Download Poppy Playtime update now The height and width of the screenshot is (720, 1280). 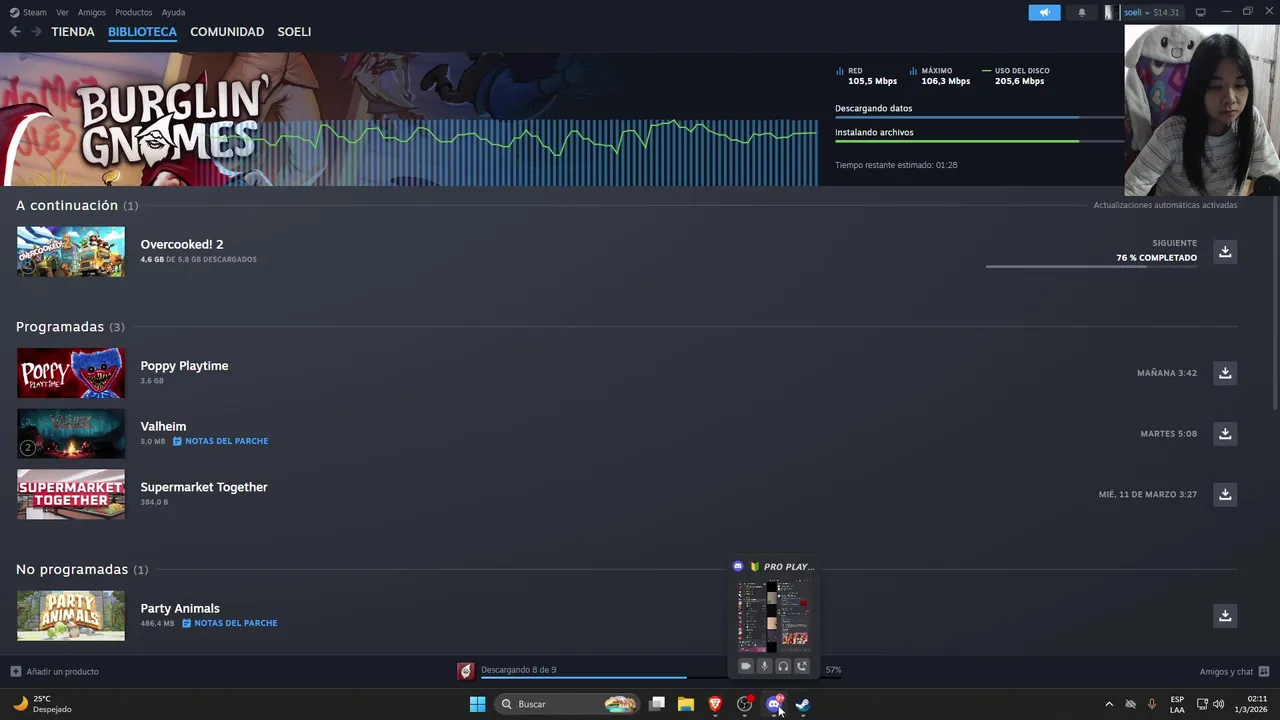pos(1225,373)
